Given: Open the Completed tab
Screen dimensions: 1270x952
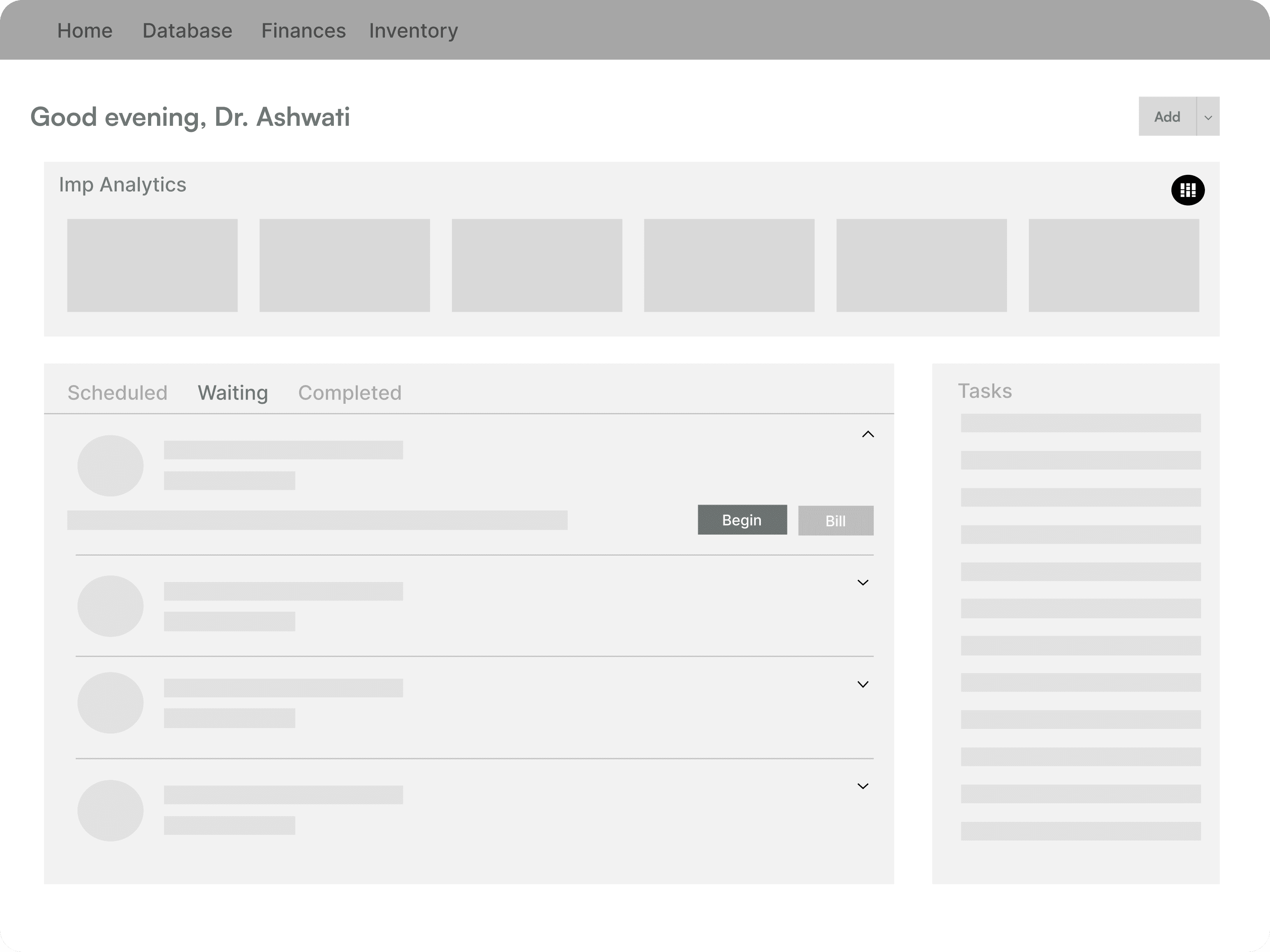Looking at the screenshot, I should 350,393.
